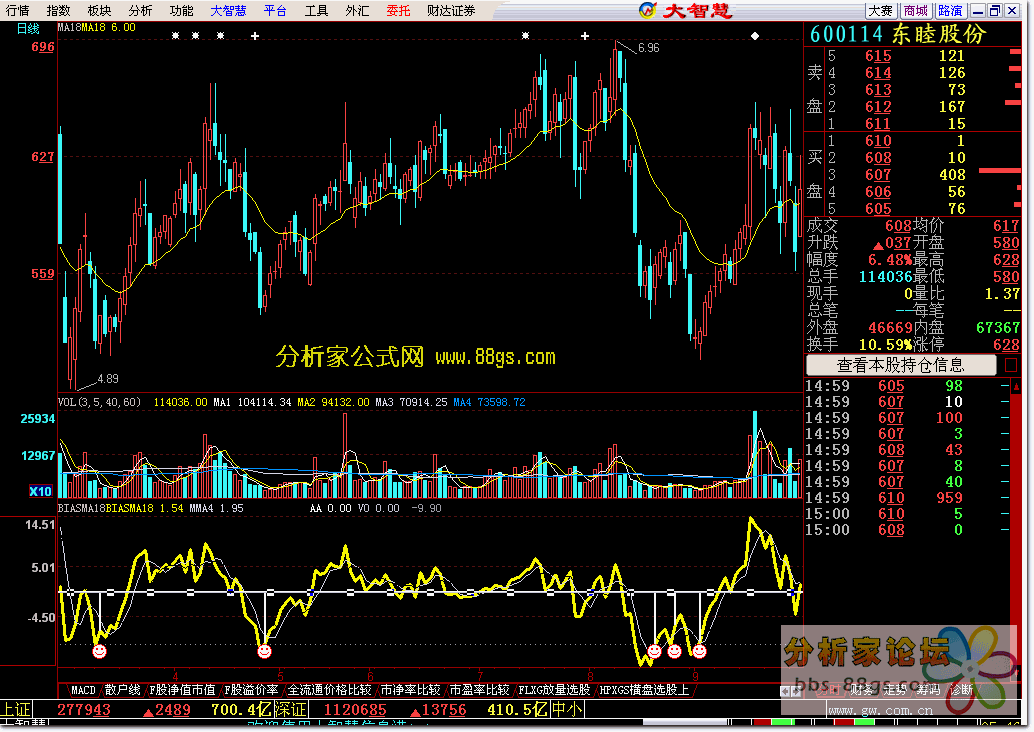Select the FLXG放量选股 tab
This screenshot has width=1034, height=732.
(x=554, y=690)
